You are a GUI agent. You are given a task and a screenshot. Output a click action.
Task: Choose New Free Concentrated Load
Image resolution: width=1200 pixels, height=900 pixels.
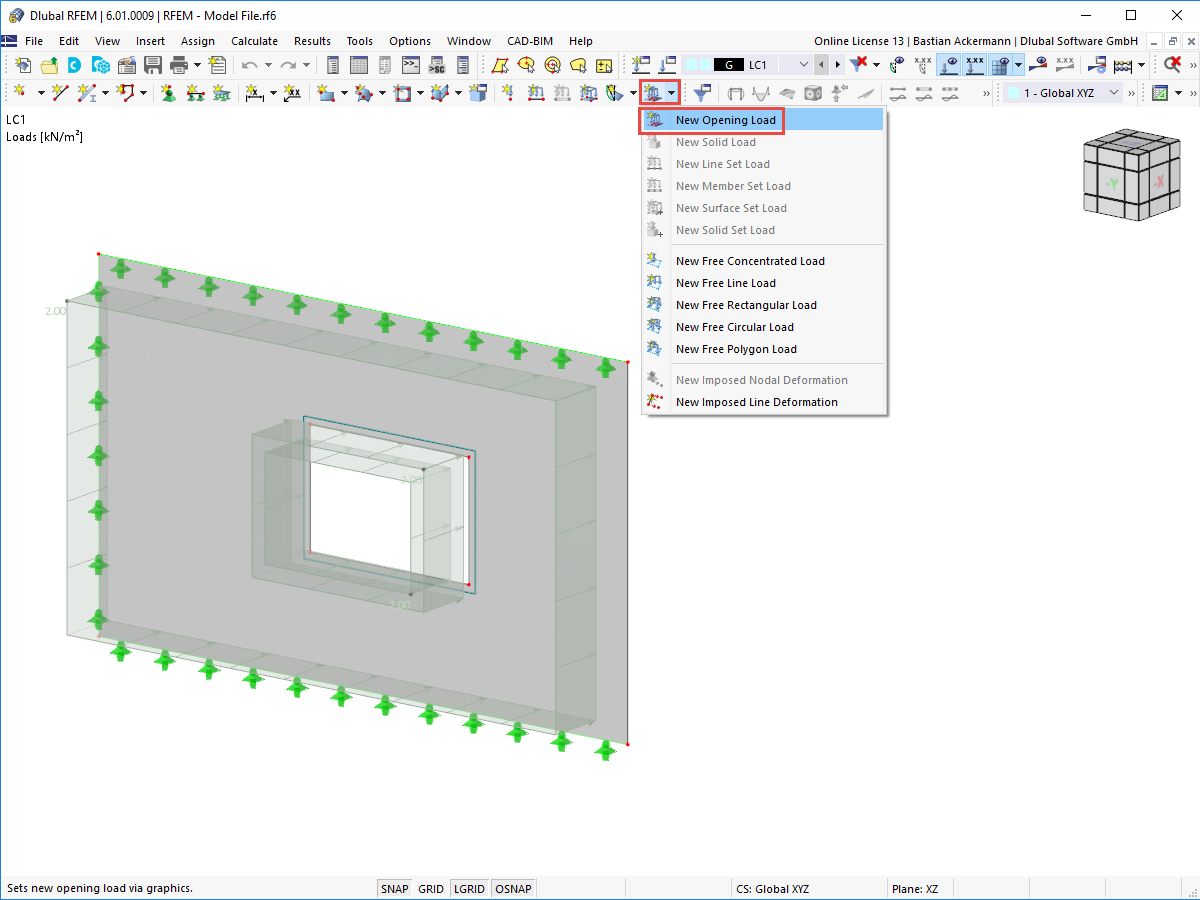[x=762, y=261]
